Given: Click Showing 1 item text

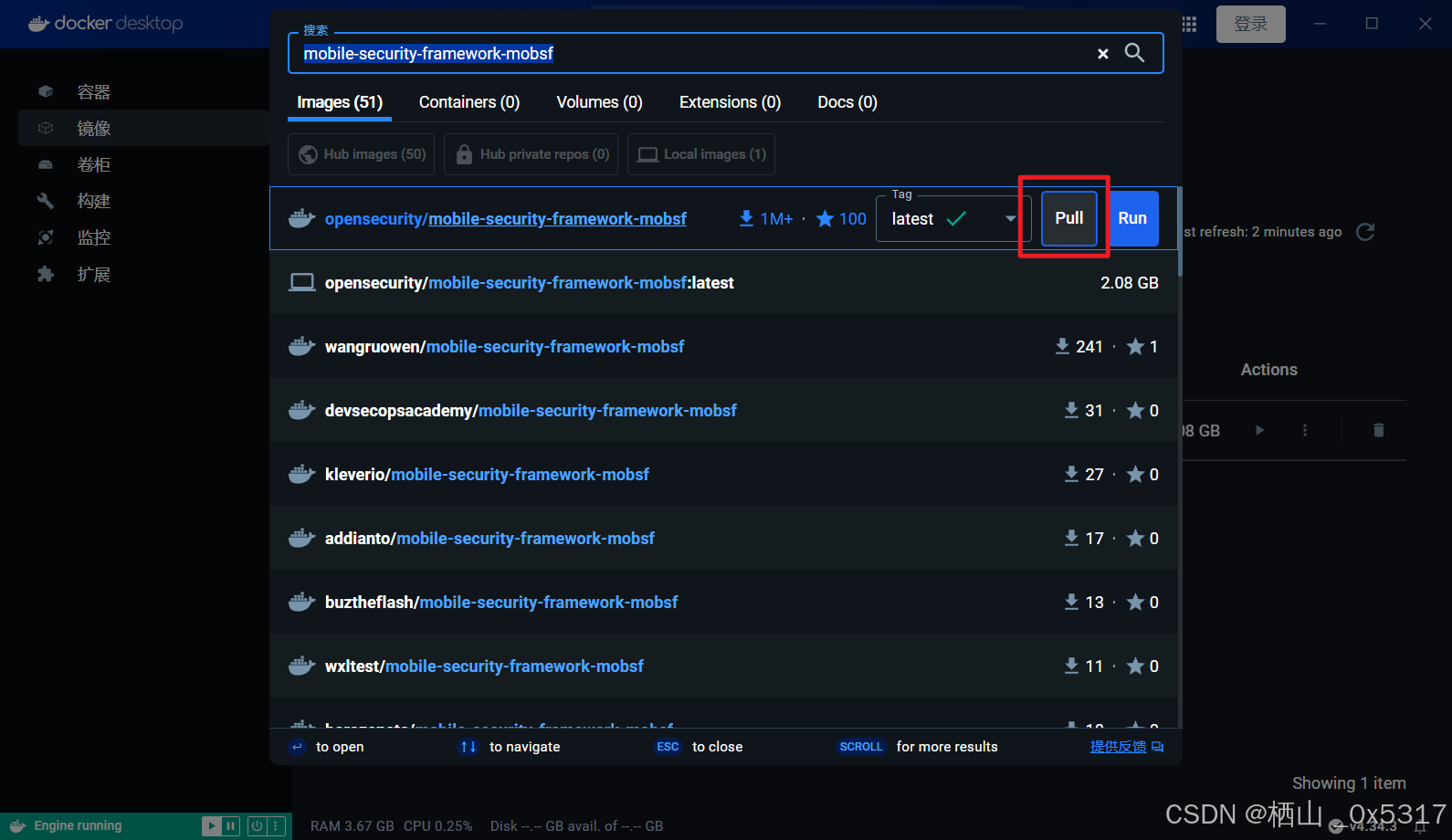Looking at the screenshot, I should coord(1349,783).
